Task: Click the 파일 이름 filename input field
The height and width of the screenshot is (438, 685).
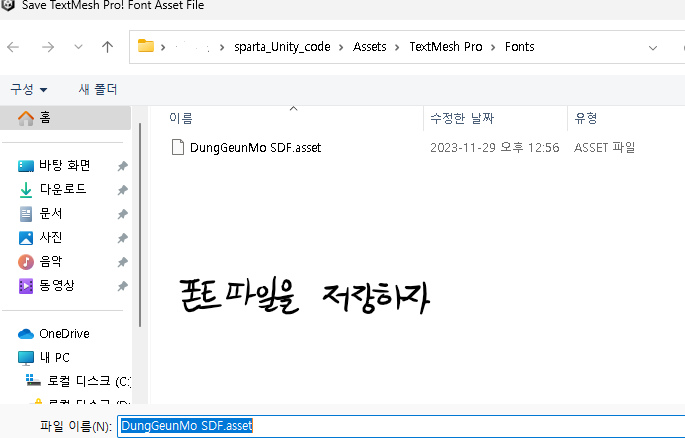Action: (x=401, y=426)
